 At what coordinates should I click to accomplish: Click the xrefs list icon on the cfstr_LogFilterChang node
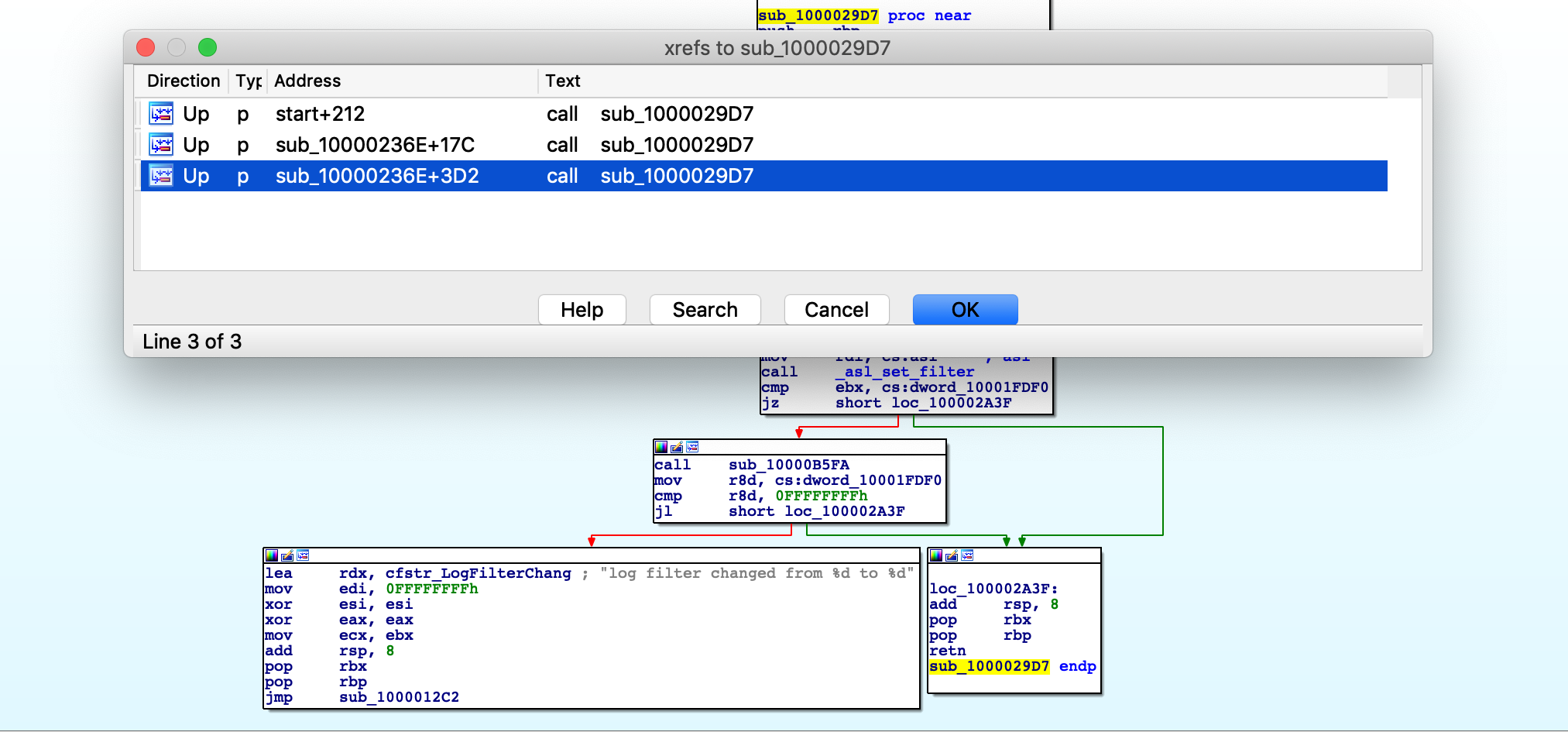pyautogui.click(x=303, y=555)
